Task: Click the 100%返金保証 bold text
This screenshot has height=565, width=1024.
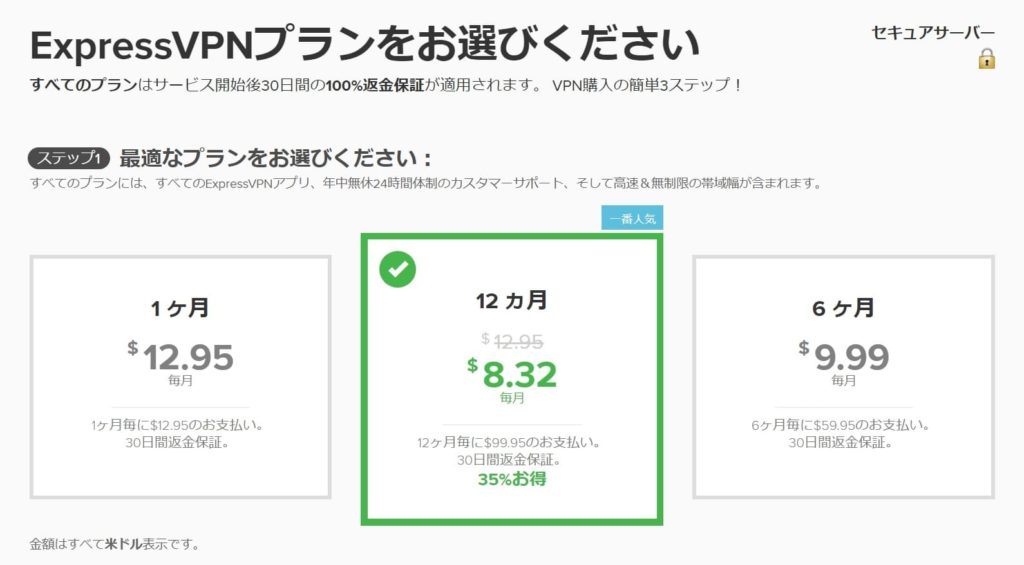Action: (375, 85)
